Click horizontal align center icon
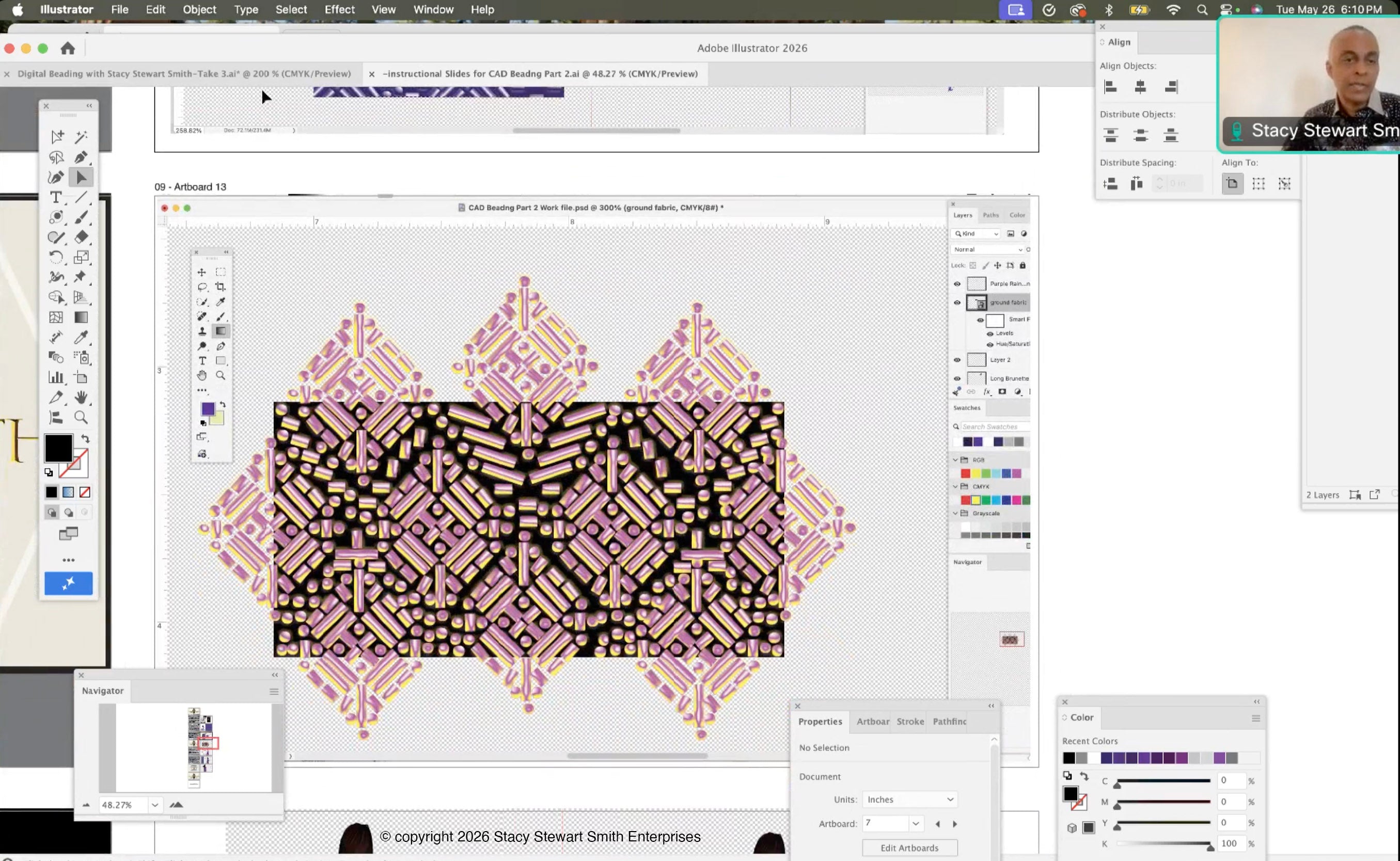The image size is (1400, 861). point(1140,87)
